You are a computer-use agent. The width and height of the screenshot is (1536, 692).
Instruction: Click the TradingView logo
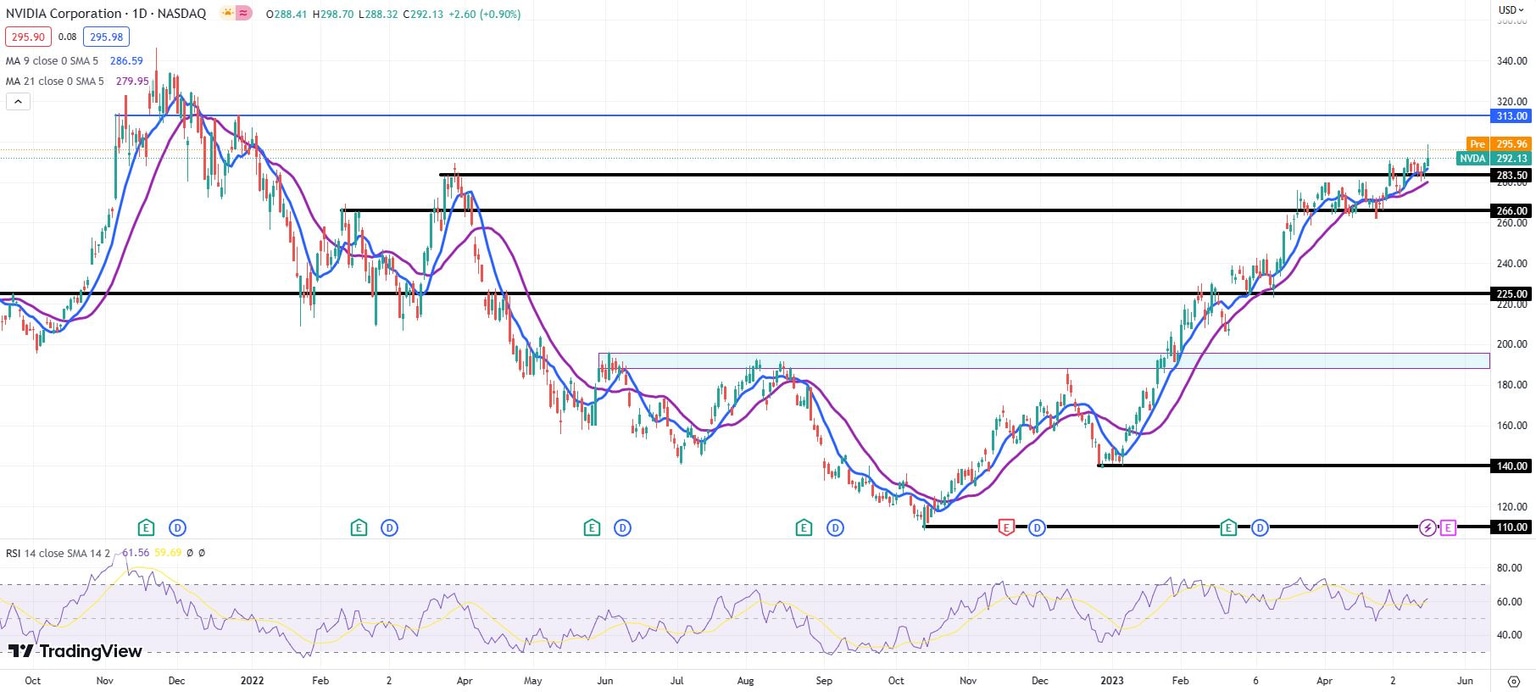75,651
